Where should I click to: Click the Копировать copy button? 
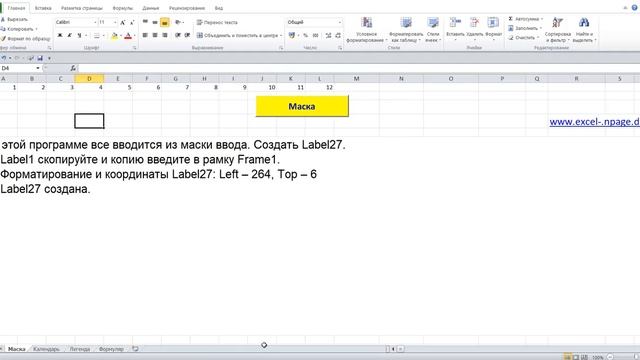pos(17,29)
